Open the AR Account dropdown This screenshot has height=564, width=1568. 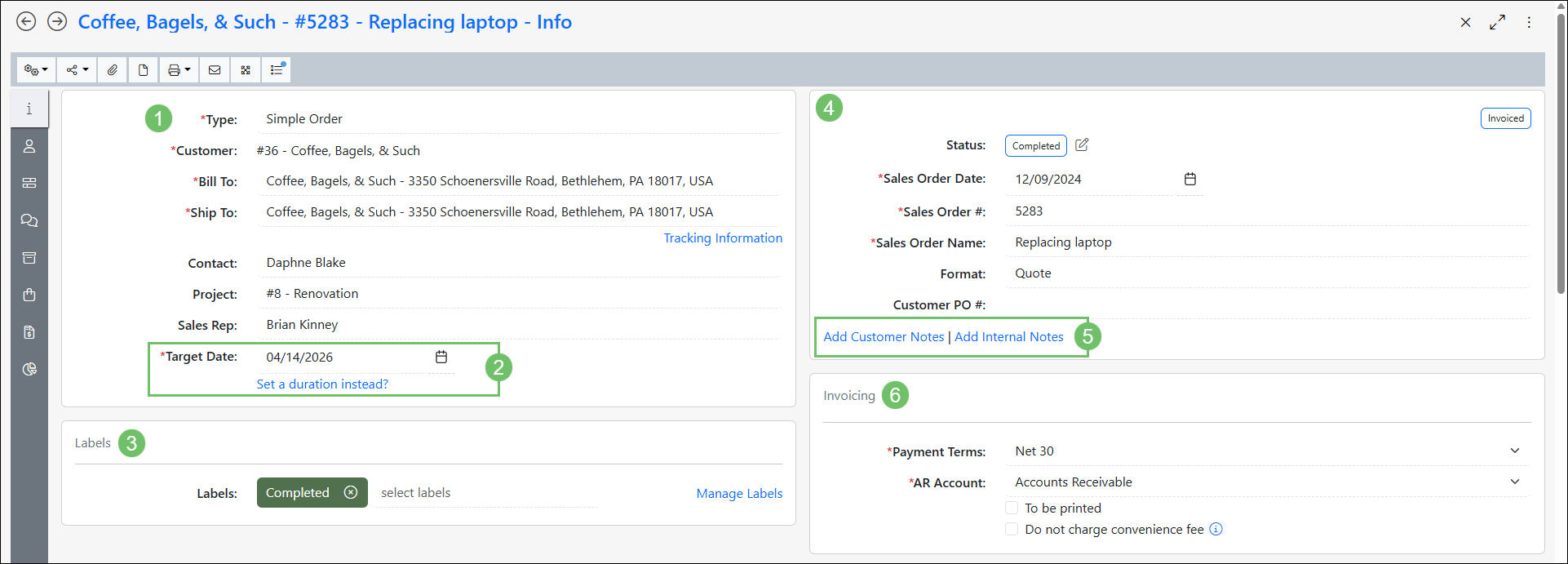point(1269,482)
